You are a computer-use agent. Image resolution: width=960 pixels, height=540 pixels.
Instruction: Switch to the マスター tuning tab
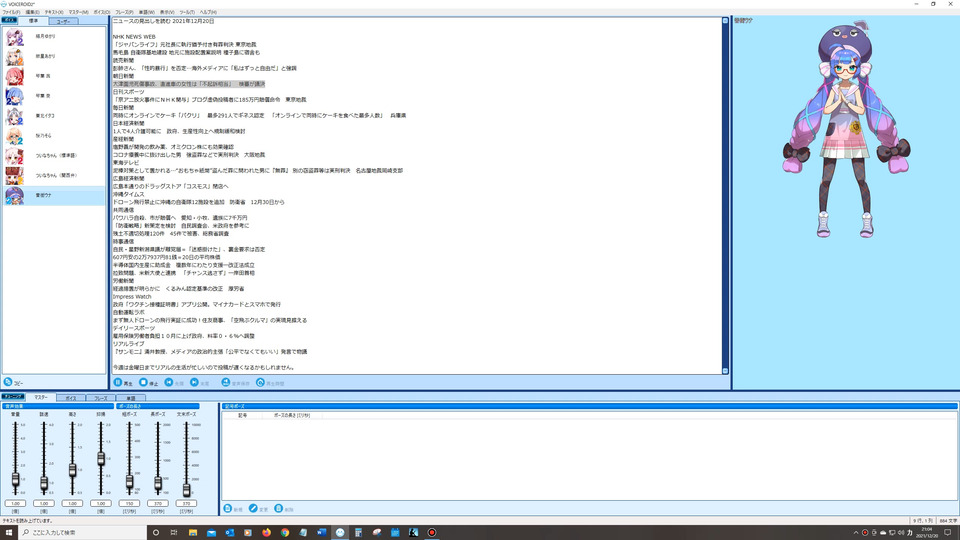41,397
